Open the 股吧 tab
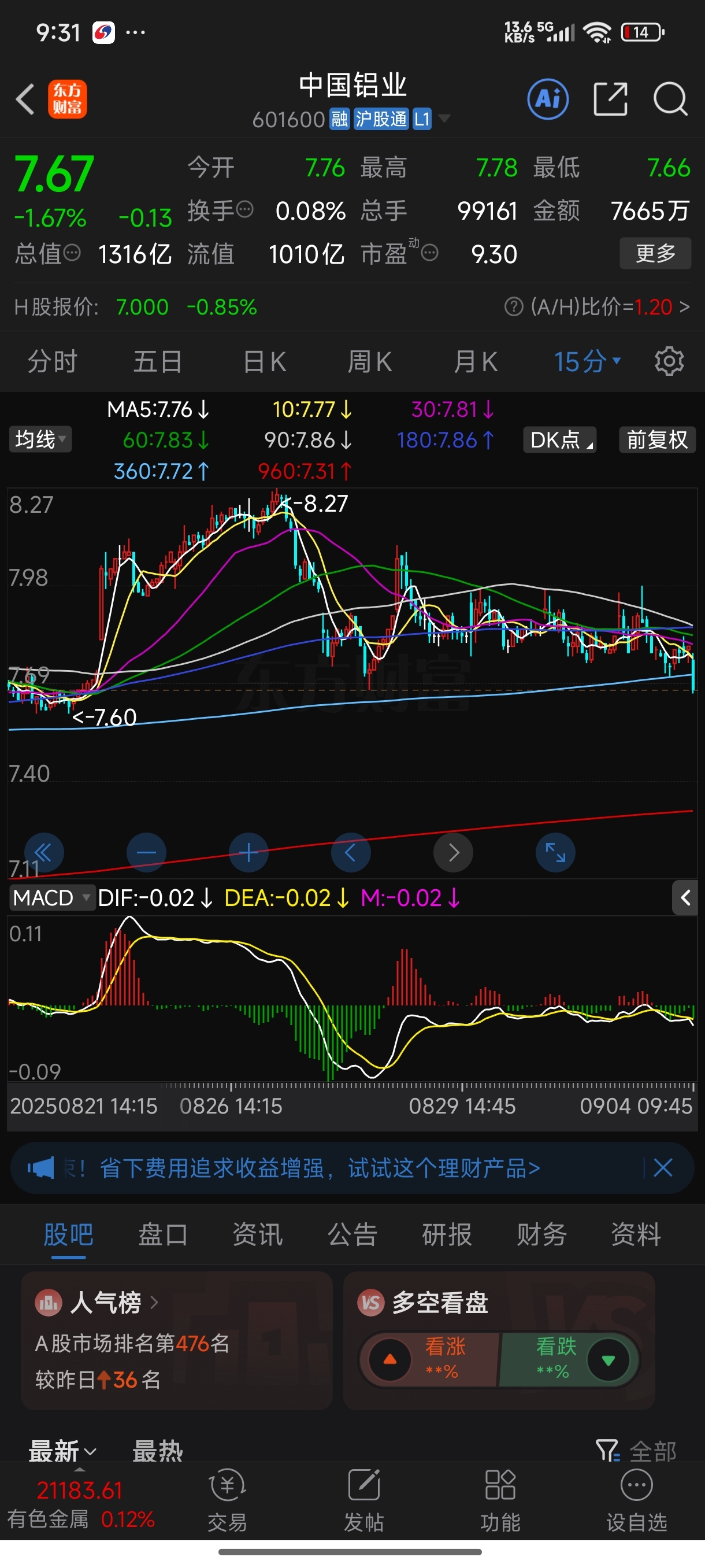705x1568 pixels. click(x=68, y=1234)
